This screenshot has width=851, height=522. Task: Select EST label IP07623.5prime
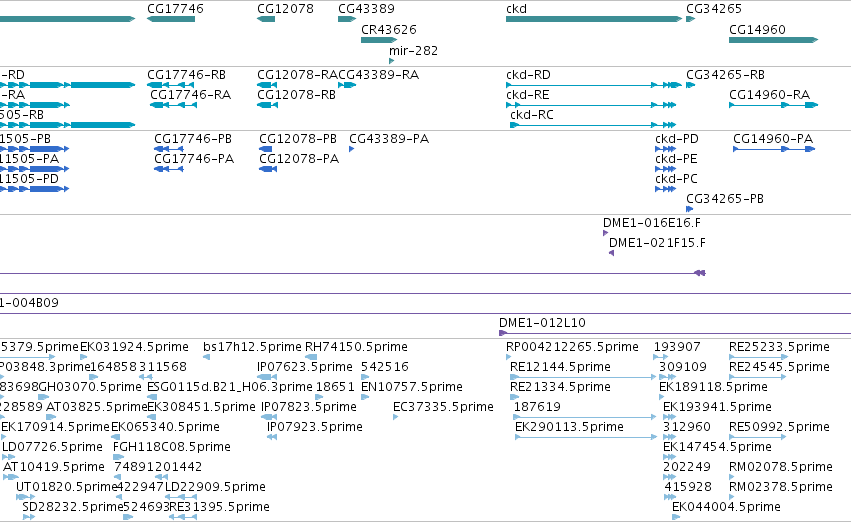(304, 366)
